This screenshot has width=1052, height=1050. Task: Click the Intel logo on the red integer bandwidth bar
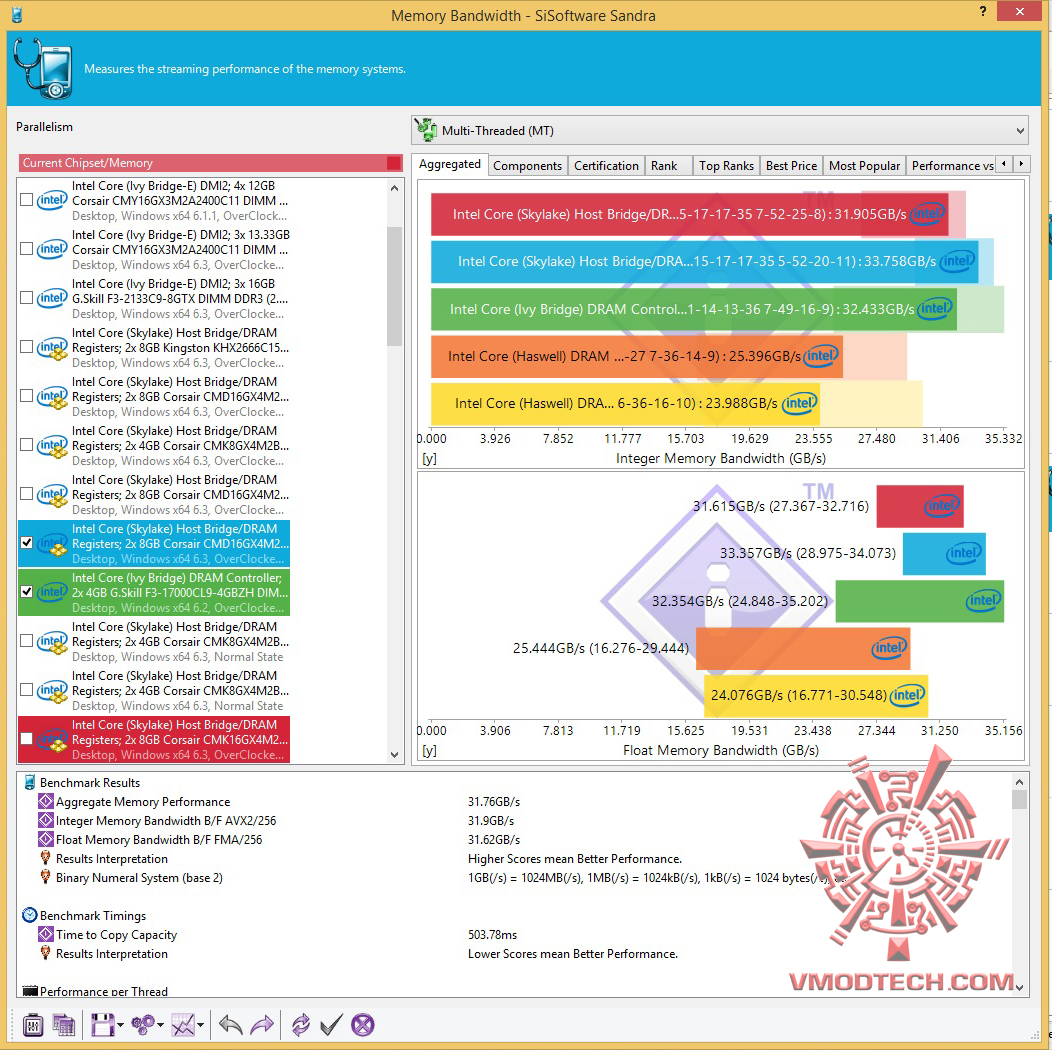(x=928, y=214)
